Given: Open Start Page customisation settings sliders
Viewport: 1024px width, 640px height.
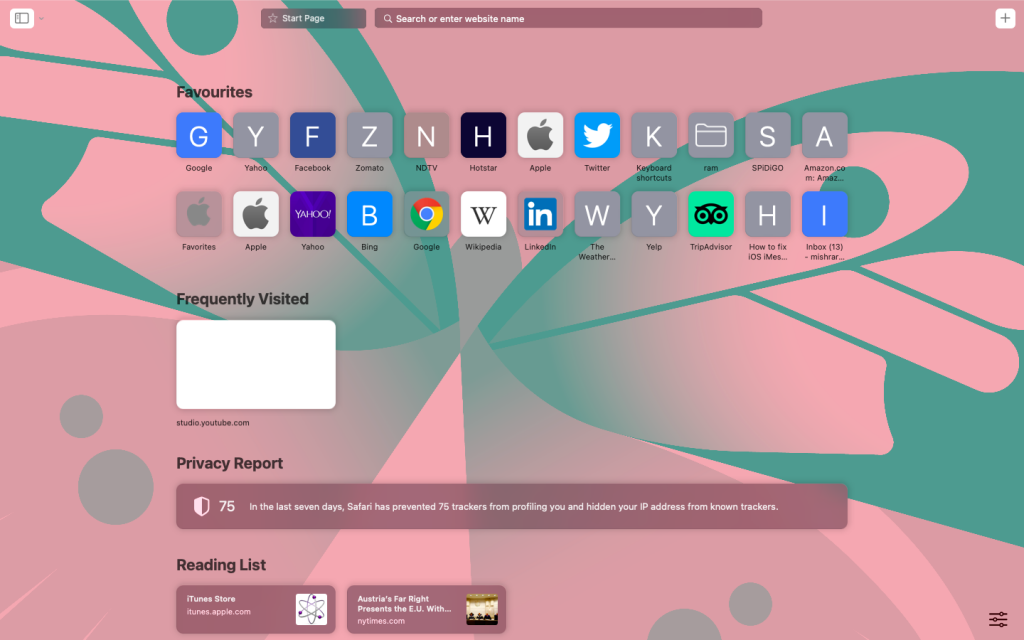Looking at the screenshot, I should coord(998,618).
